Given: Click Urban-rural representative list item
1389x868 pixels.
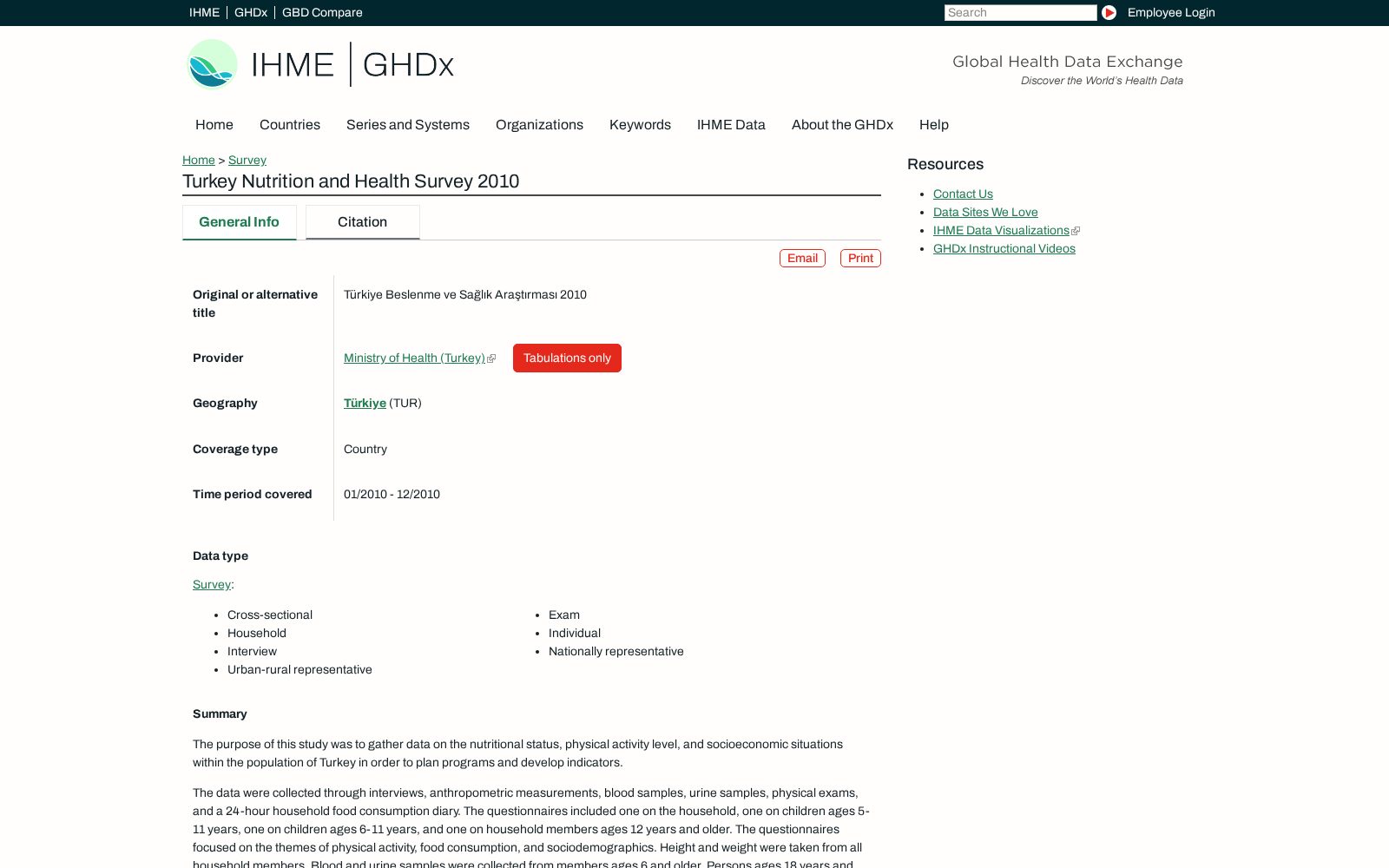Looking at the screenshot, I should pyautogui.click(x=300, y=669).
